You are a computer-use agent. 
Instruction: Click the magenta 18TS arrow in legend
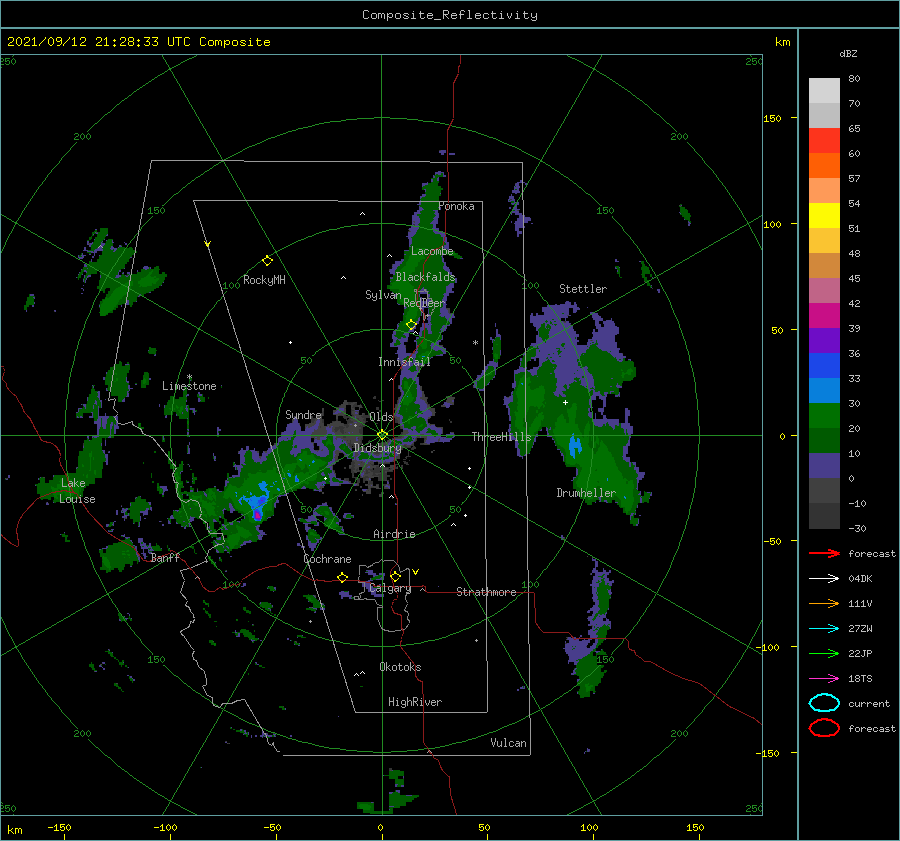pos(824,679)
